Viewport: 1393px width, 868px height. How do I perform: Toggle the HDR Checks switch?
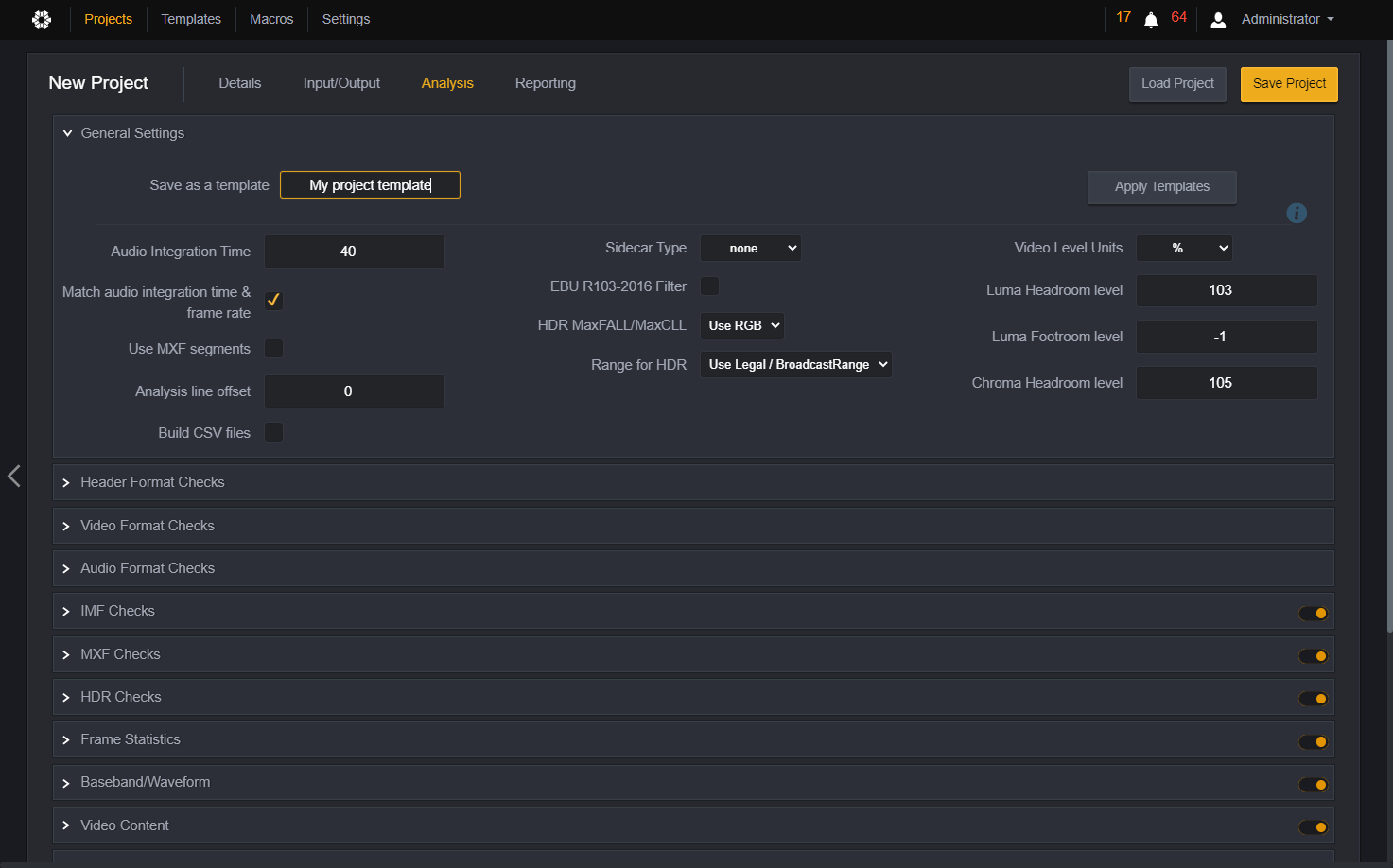(x=1313, y=699)
